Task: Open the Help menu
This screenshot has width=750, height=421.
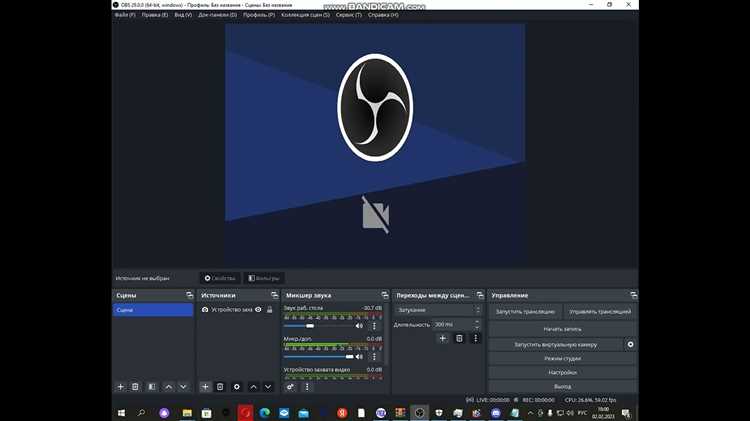Action: (383, 15)
